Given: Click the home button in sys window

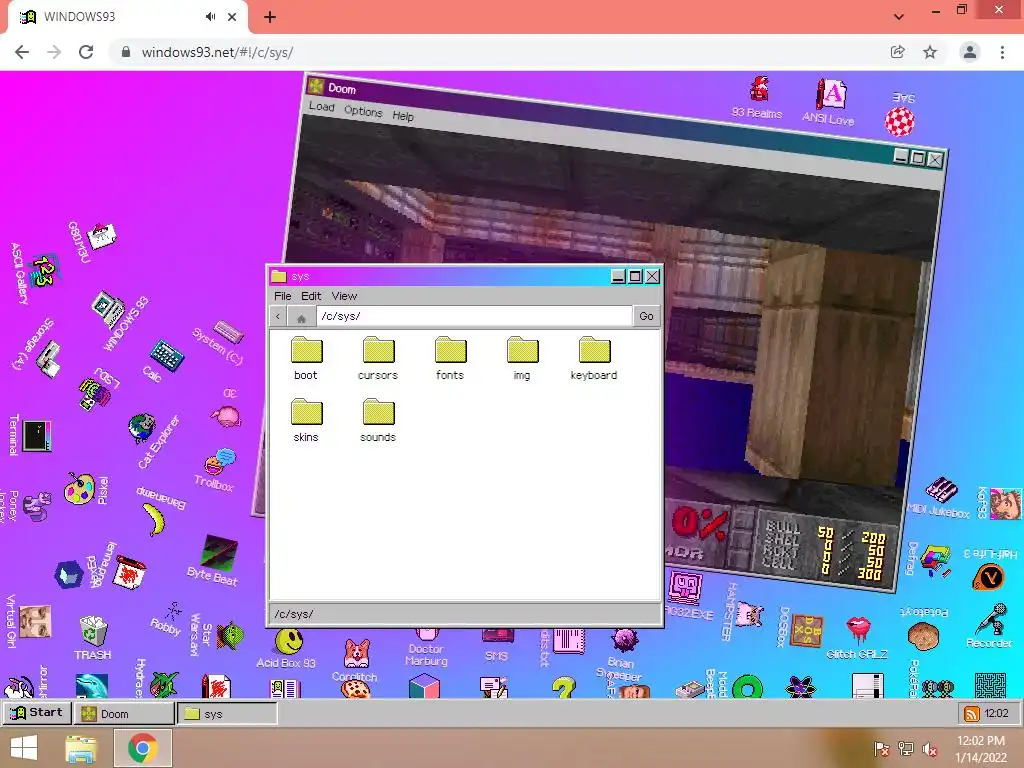Looking at the screenshot, I should (x=301, y=317).
